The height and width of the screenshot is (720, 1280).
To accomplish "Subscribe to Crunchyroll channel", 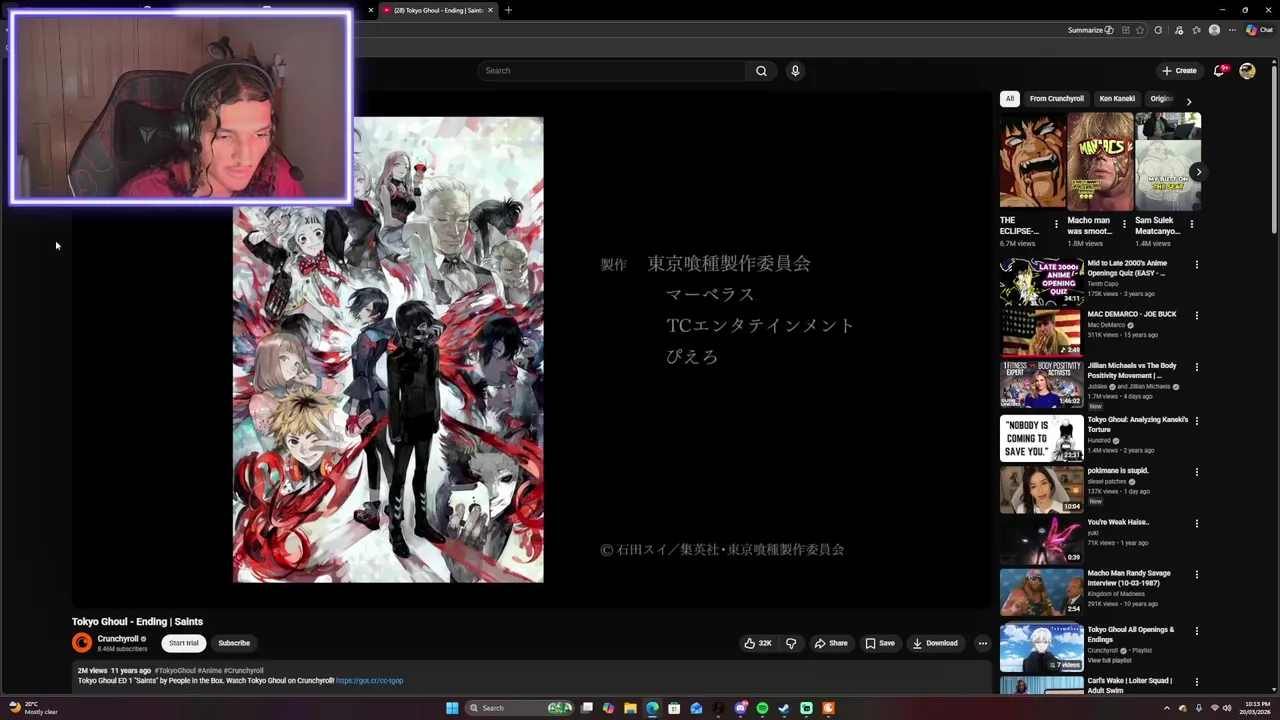I will [x=234, y=643].
